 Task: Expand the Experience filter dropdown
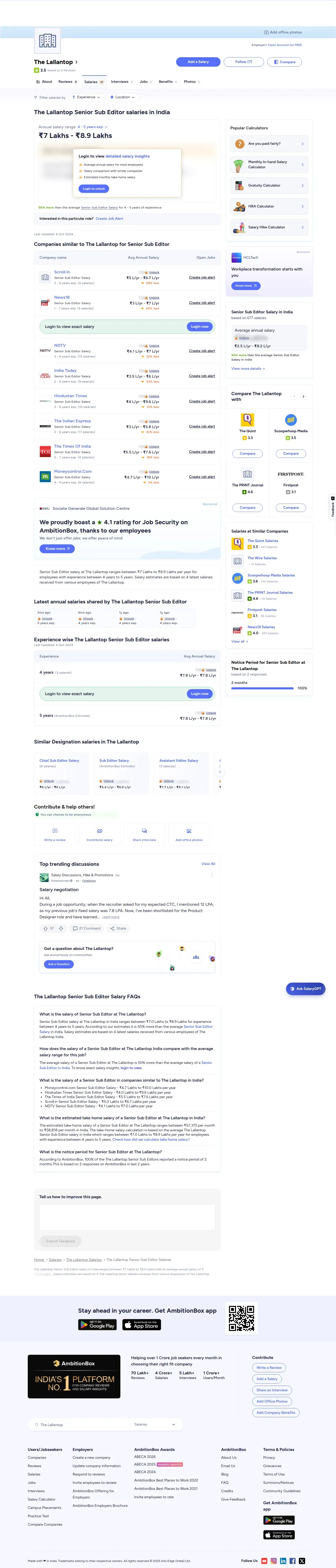pyautogui.click(x=86, y=97)
